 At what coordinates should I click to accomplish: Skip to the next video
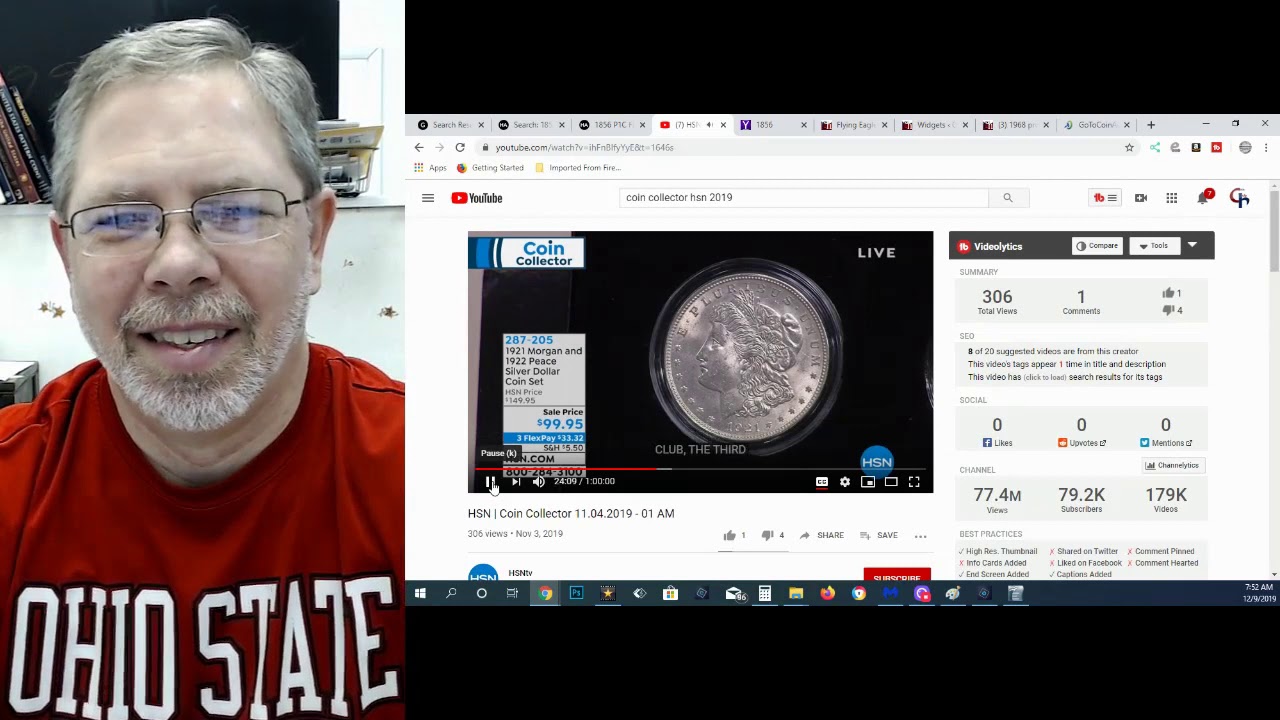click(x=516, y=482)
